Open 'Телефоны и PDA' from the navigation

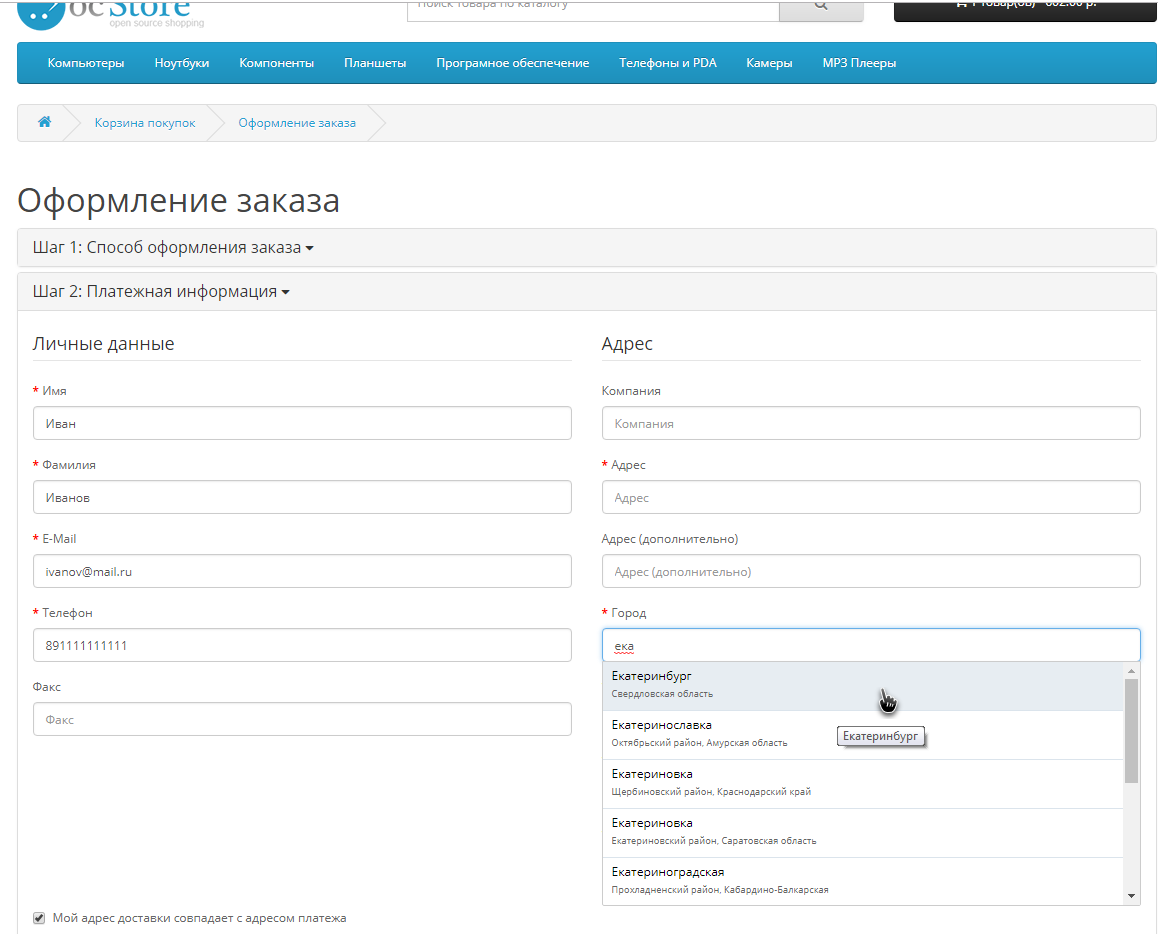tap(667, 62)
